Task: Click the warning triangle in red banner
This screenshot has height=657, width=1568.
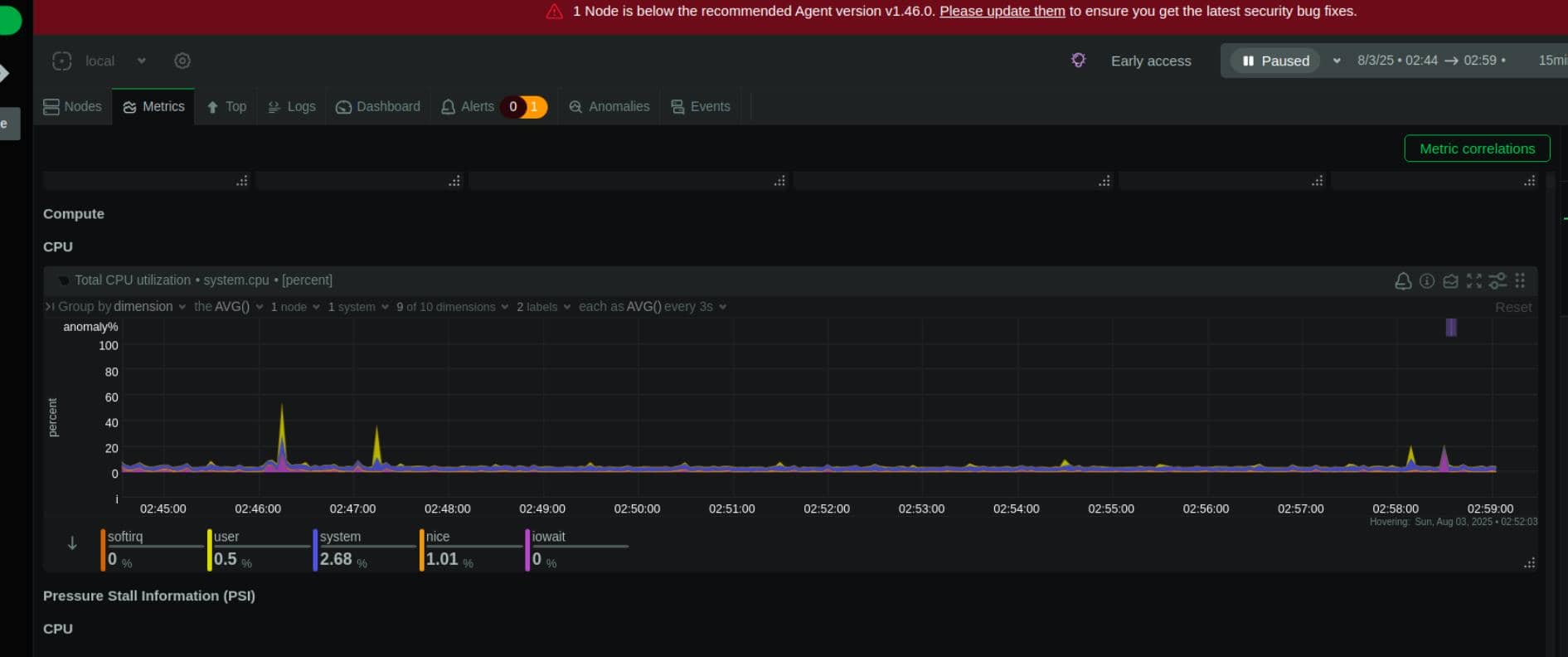Action: tap(554, 12)
